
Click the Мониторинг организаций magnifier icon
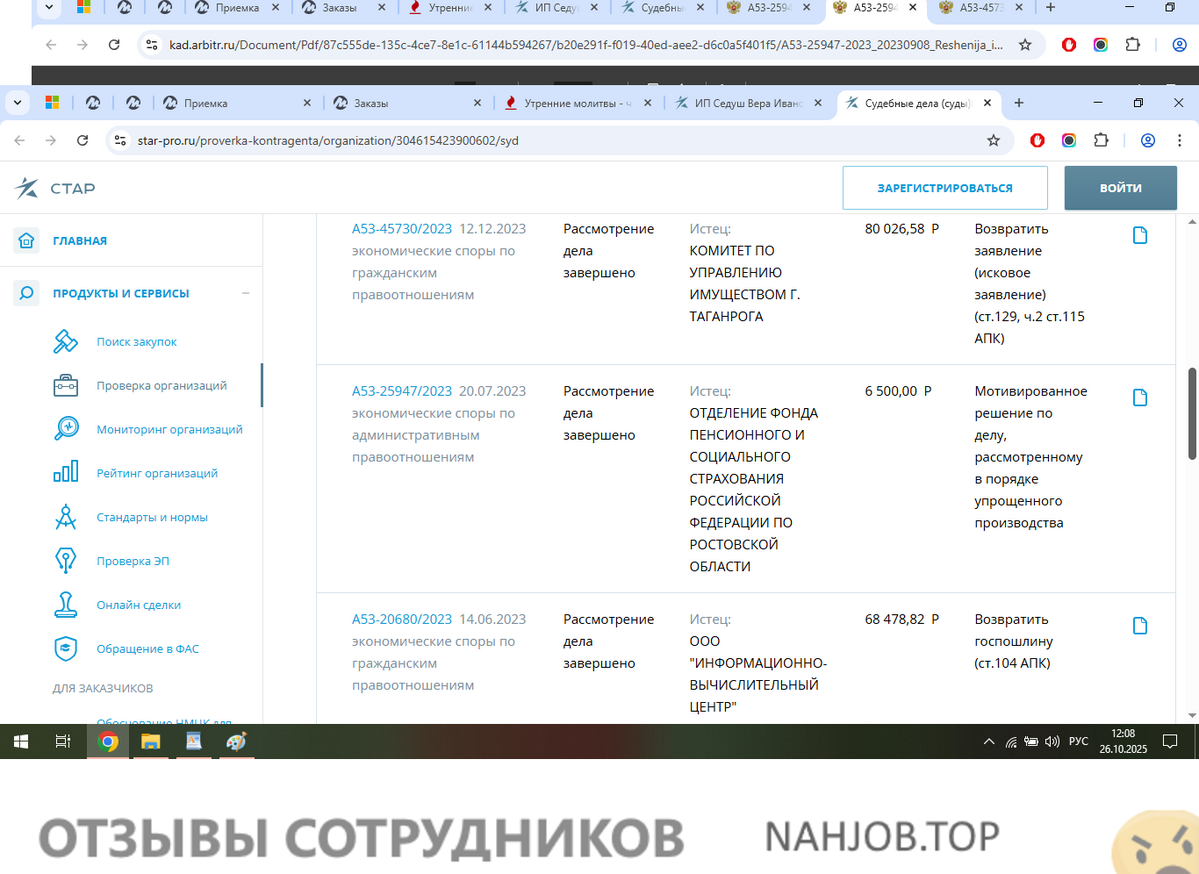tap(65, 429)
